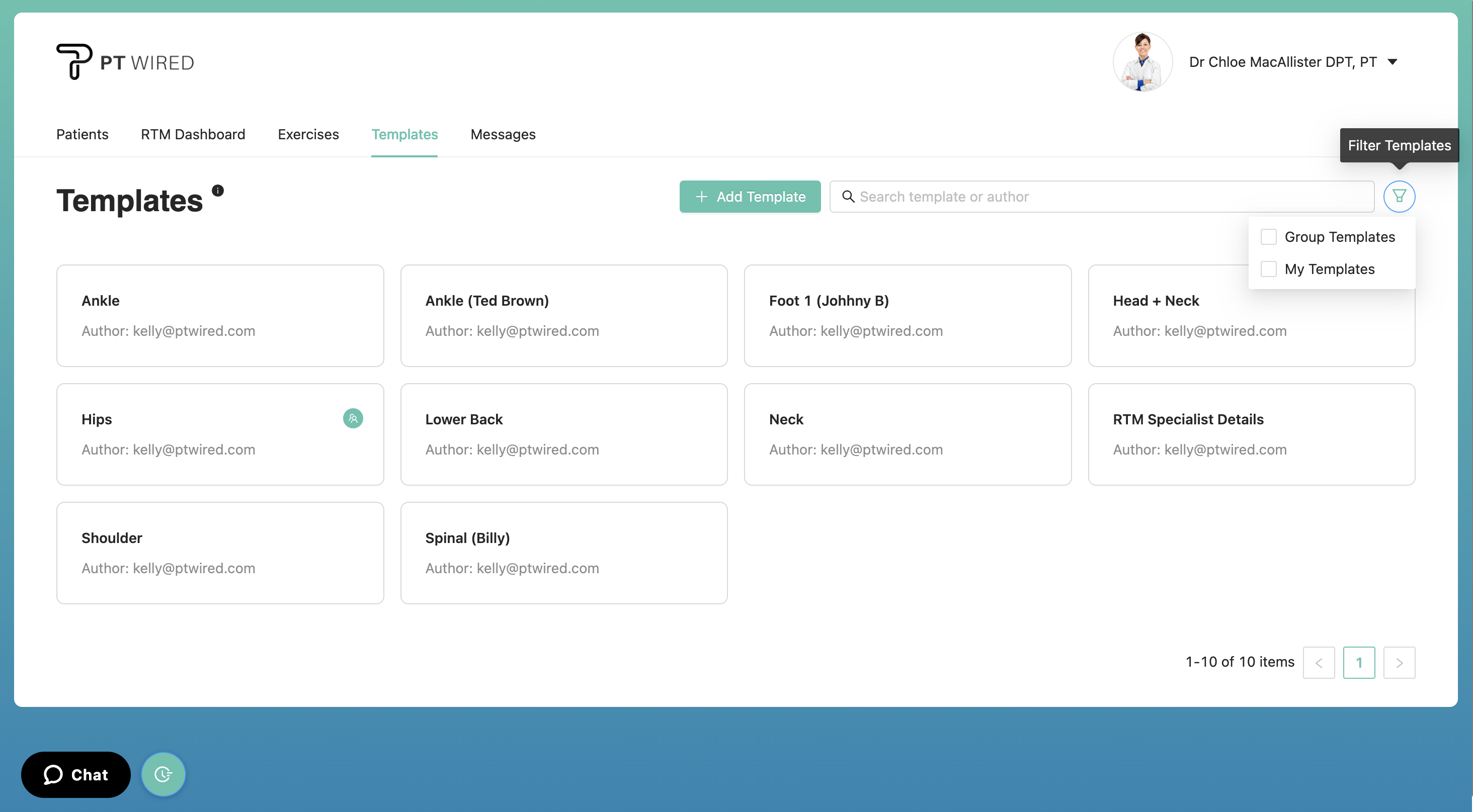The height and width of the screenshot is (812, 1473).
Task: Switch to the Patients tab
Action: pyautogui.click(x=83, y=134)
